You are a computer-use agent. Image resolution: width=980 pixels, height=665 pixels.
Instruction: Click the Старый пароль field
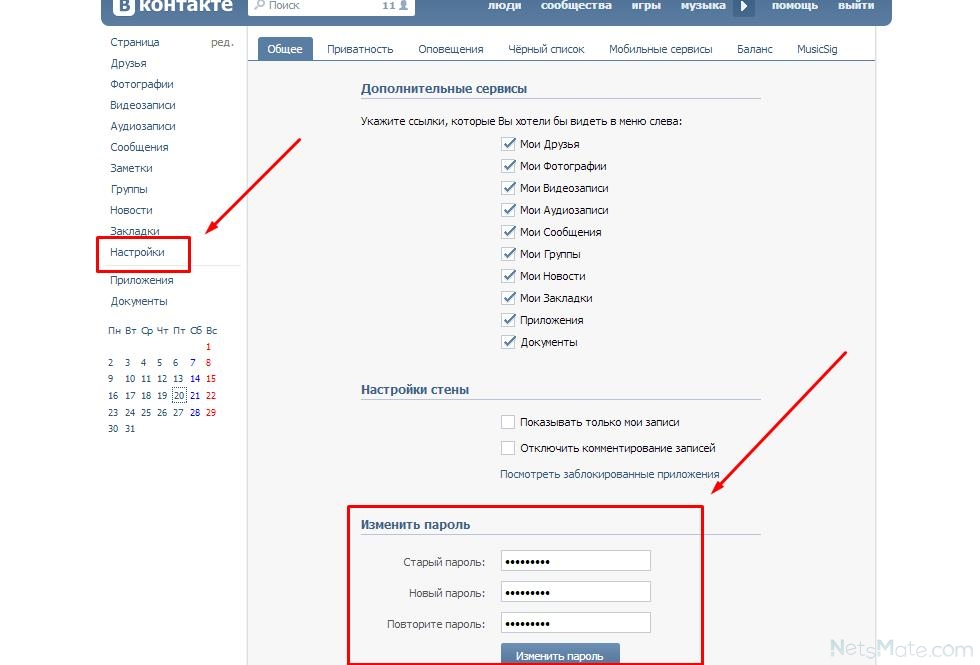point(576,561)
